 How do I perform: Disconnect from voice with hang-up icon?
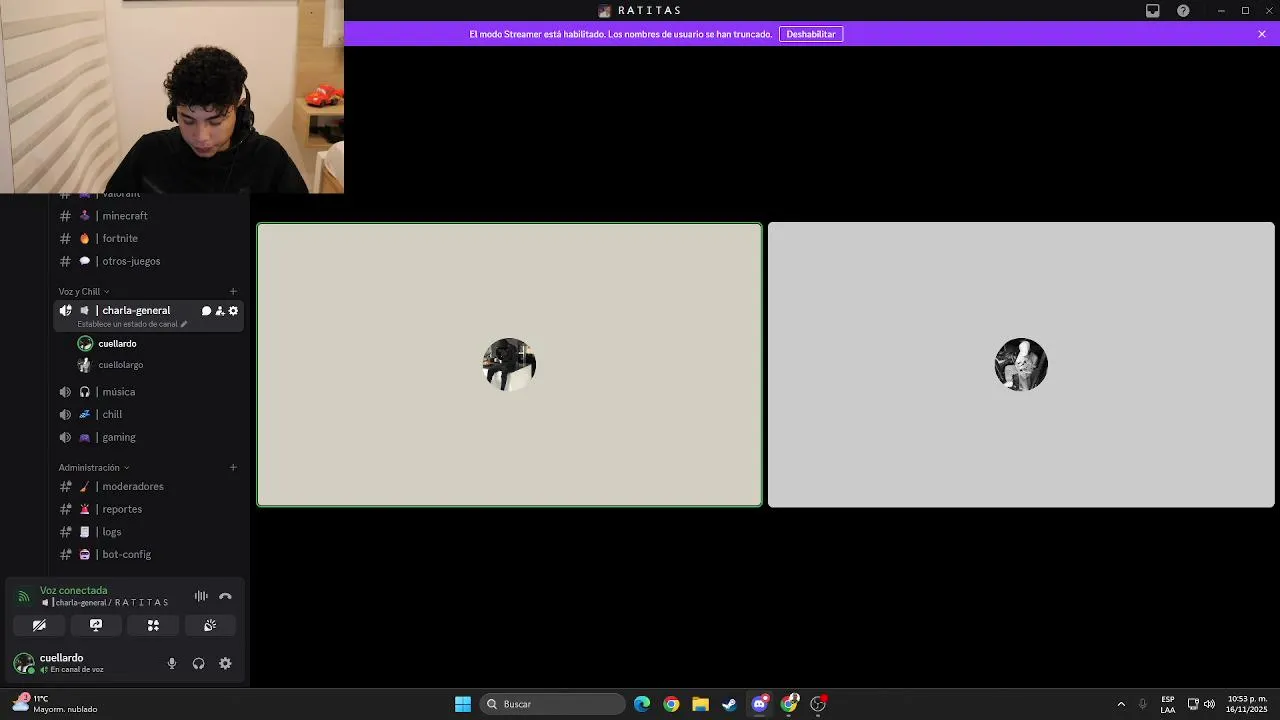(225, 596)
